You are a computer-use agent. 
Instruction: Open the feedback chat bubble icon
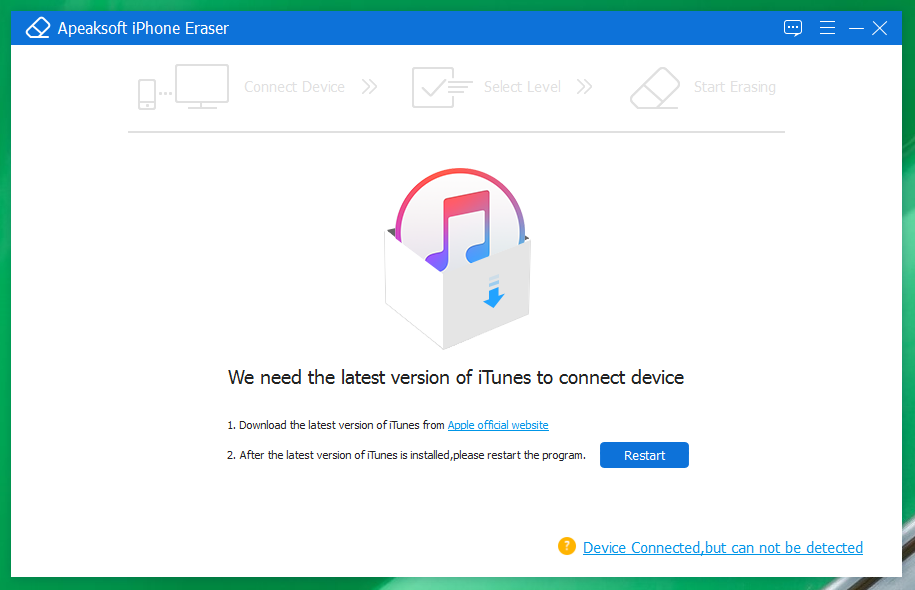[x=792, y=28]
